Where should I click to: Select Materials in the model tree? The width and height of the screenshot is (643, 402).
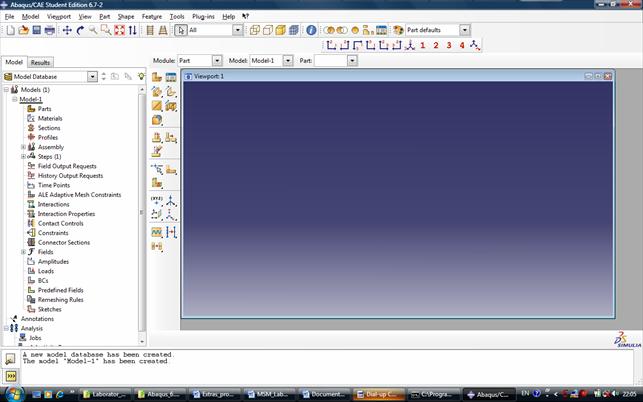(x=50, y=119)
